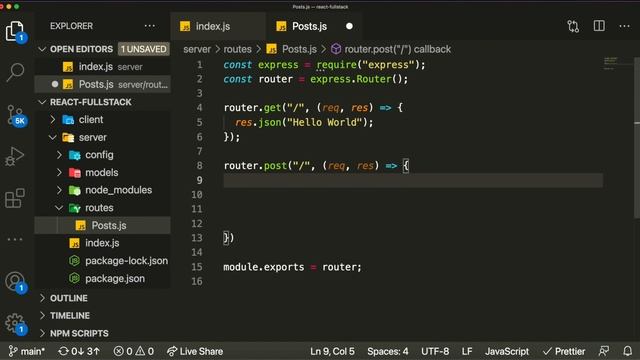Click the Posts.js breadcrumb

click(299, 49)
